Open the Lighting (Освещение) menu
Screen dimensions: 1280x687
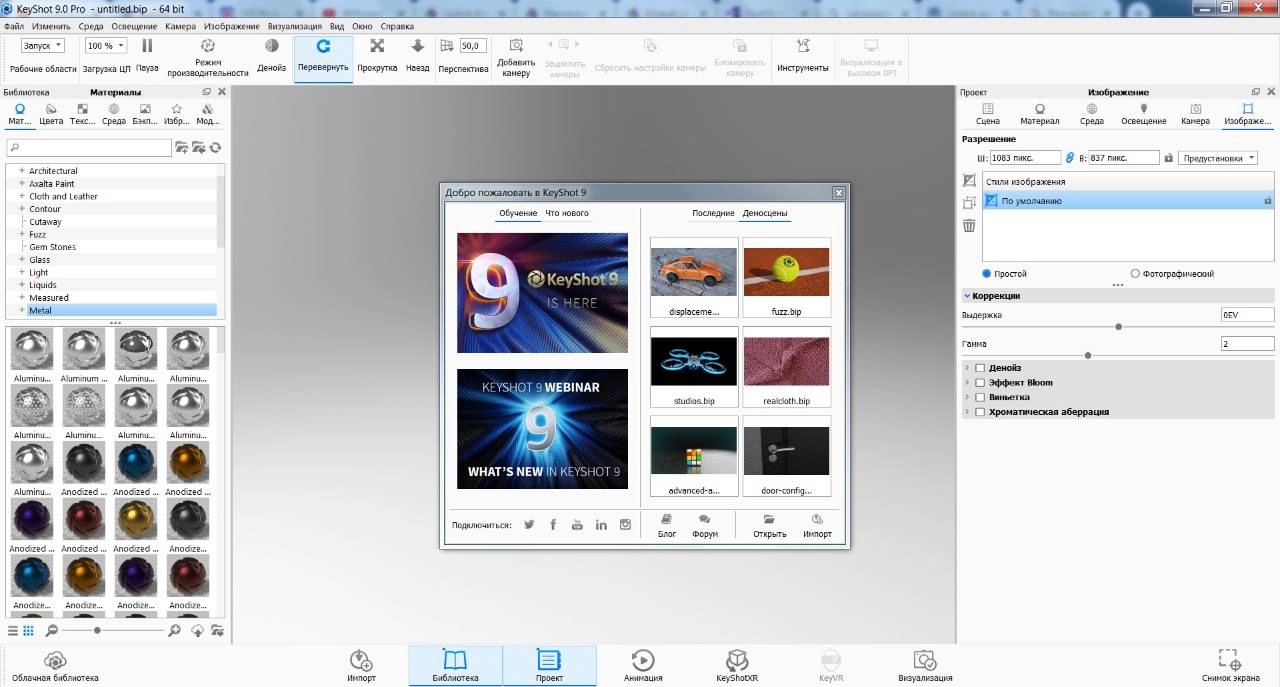134,26
